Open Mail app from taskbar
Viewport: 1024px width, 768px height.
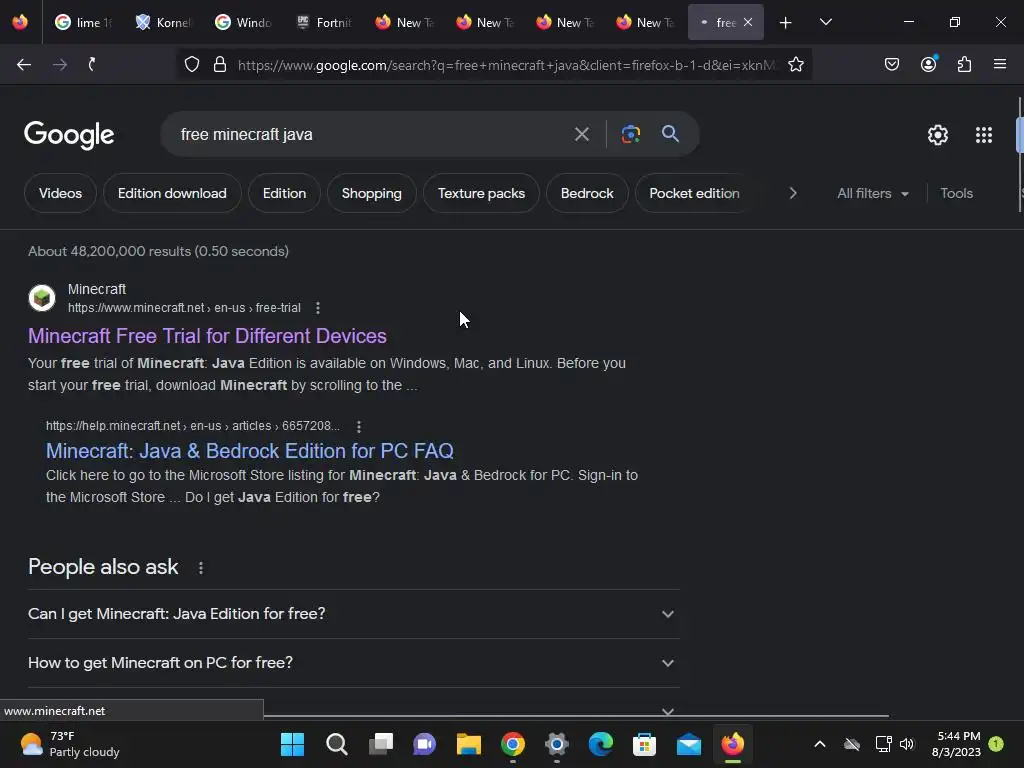(x=688, y=744)
